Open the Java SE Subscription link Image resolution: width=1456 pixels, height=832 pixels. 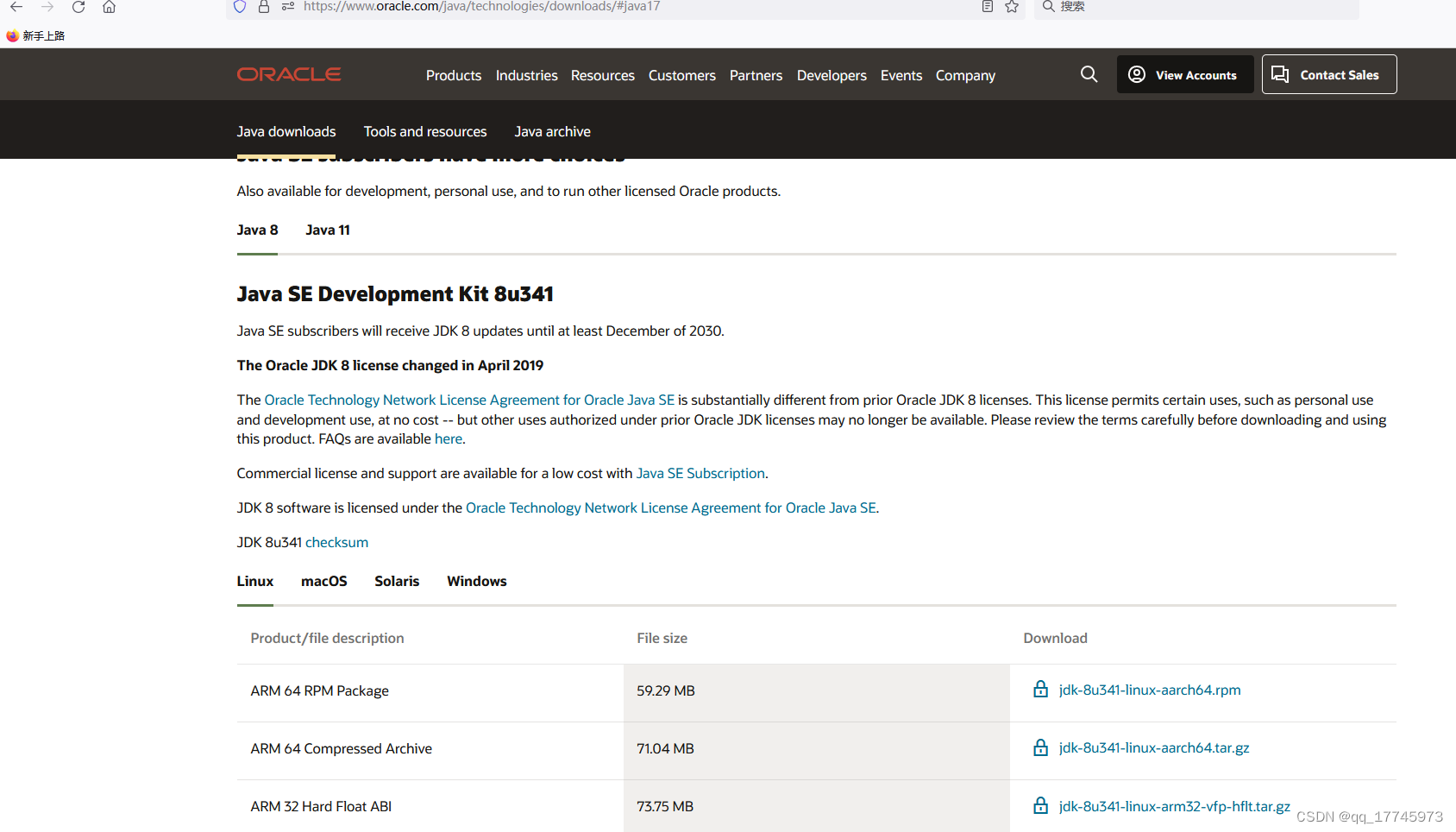click(x=700, y=473)
